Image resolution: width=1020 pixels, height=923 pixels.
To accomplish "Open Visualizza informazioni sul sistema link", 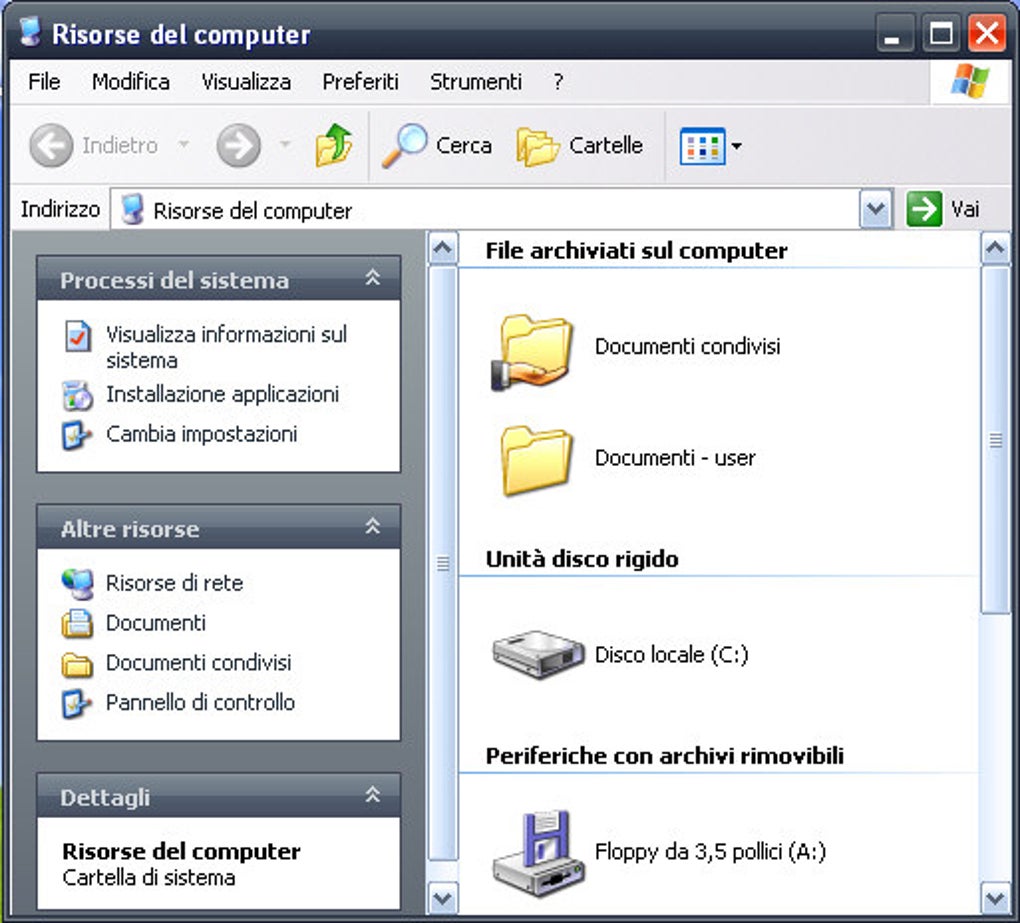I will pyautogui.click(x=226, y=347).
